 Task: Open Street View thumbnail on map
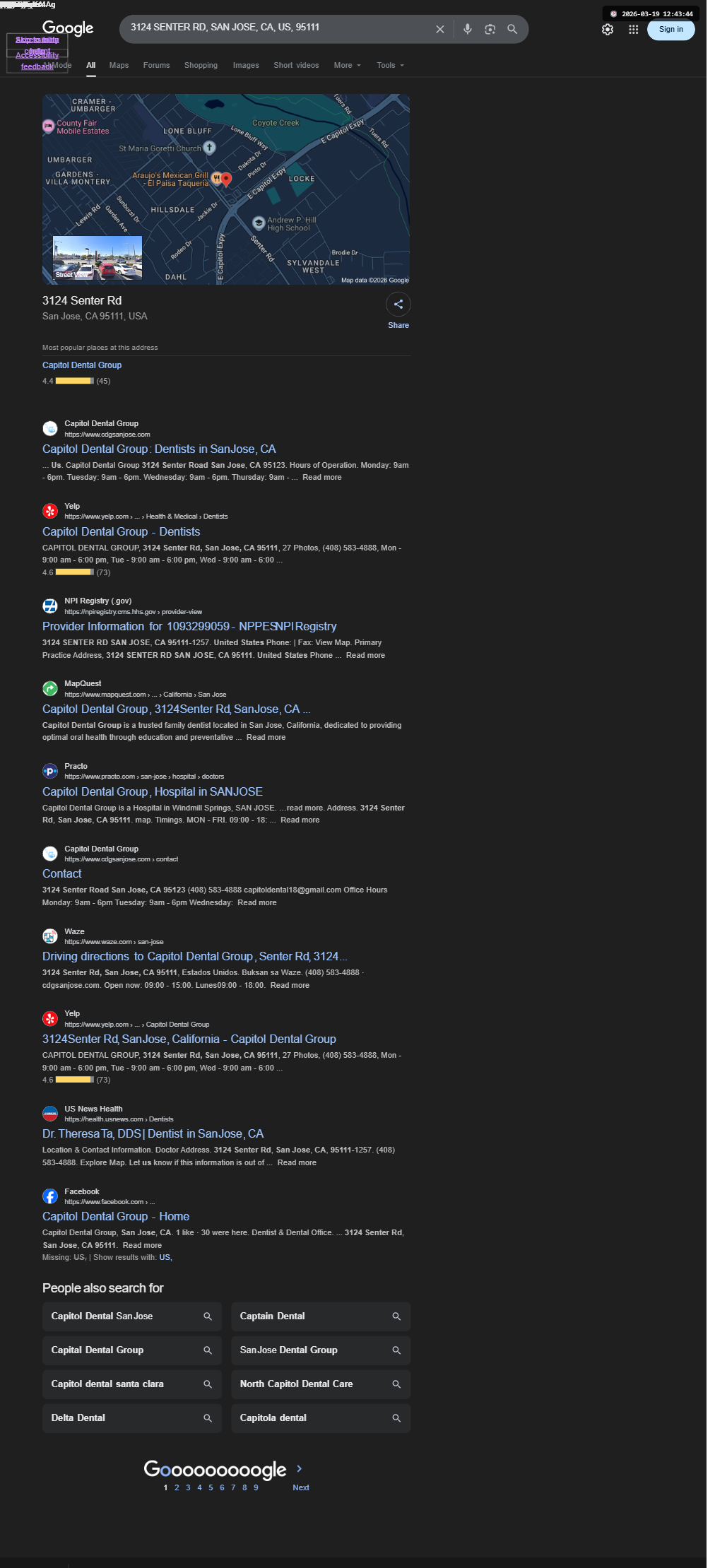[x=97, y=257]
